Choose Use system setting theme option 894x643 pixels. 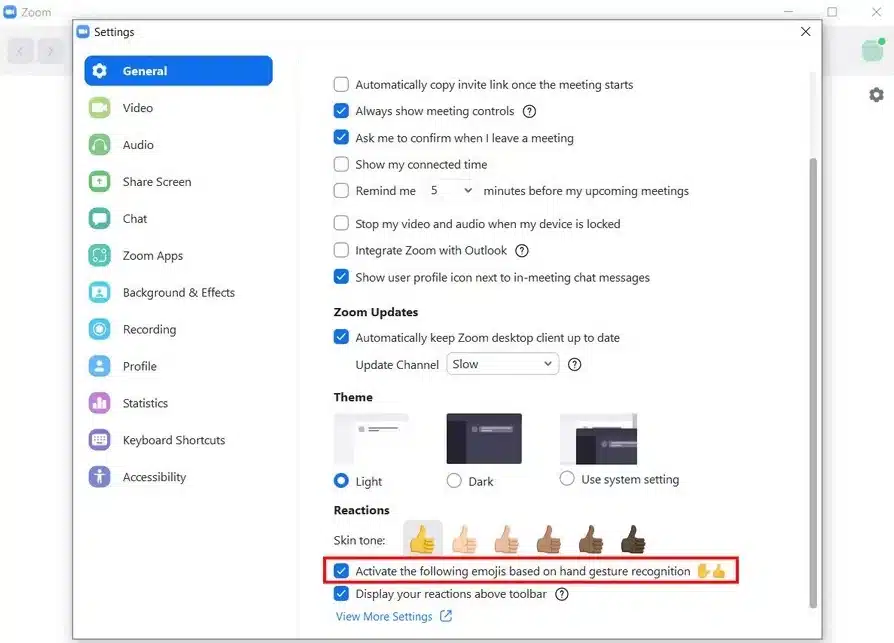point(567,478)
